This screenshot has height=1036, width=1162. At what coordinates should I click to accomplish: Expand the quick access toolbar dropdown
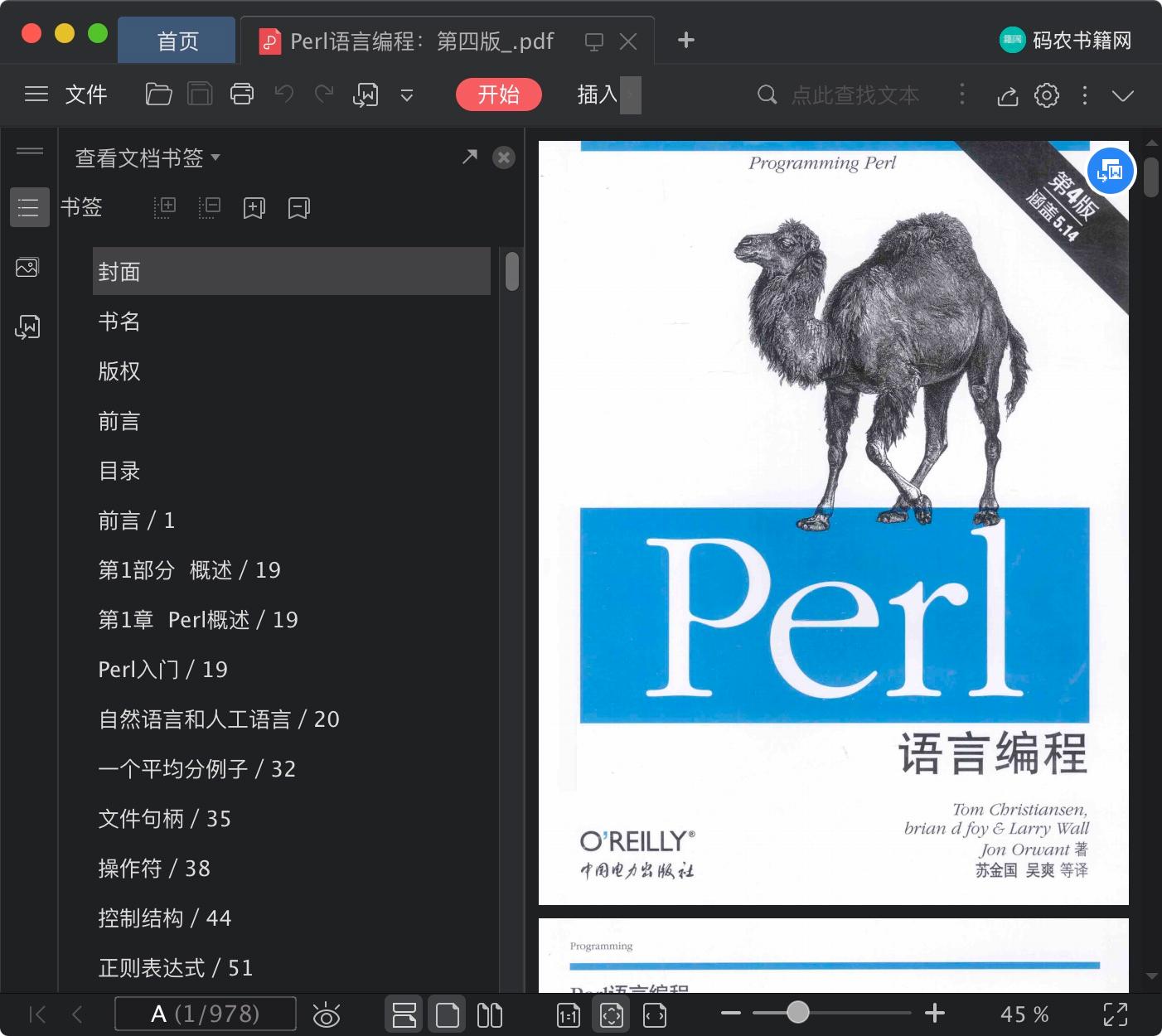coord(407,95)
